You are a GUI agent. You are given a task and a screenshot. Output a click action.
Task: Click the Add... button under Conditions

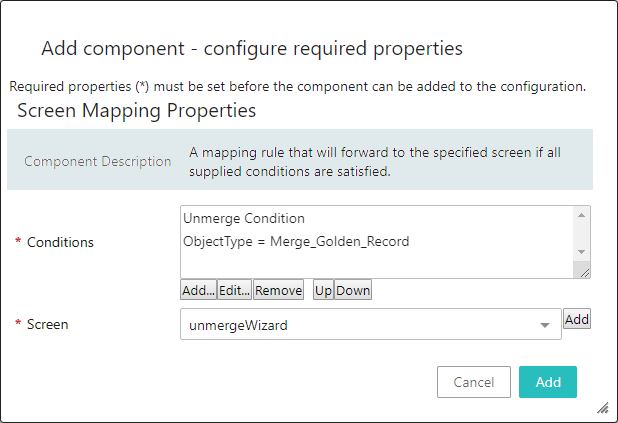coord(198,290)
